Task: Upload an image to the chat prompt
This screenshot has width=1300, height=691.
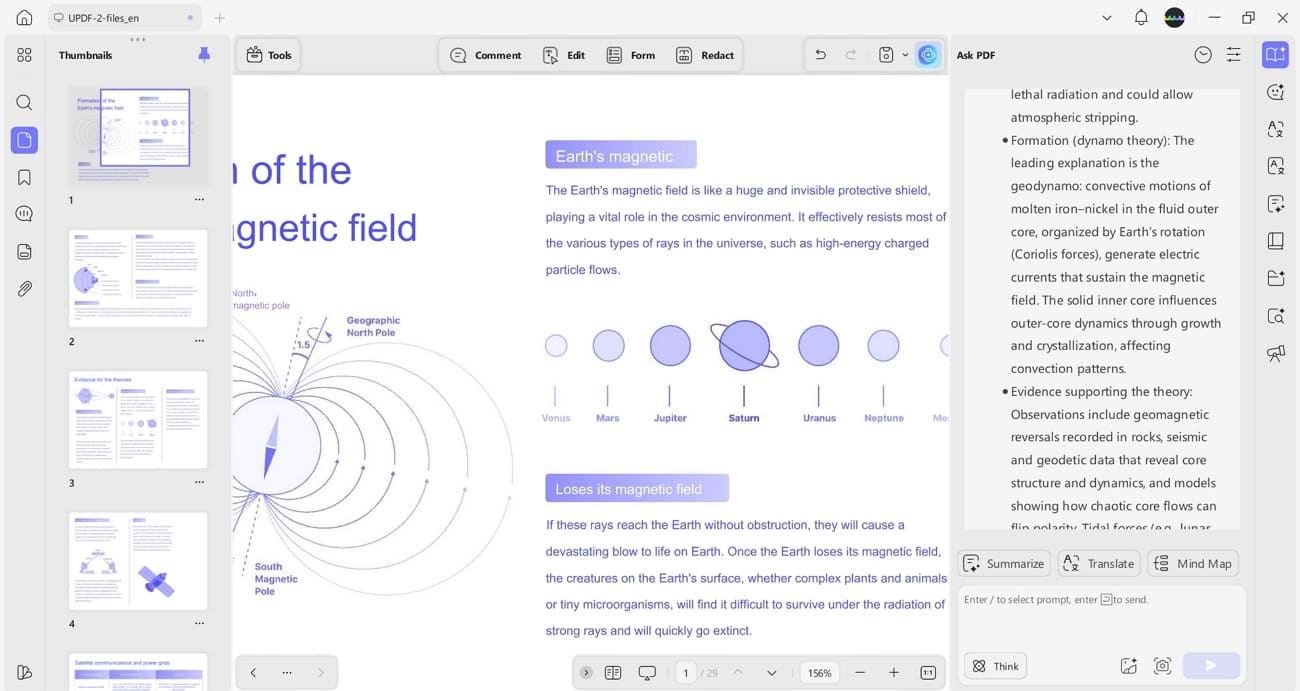Action: (x=1128, y=666)
